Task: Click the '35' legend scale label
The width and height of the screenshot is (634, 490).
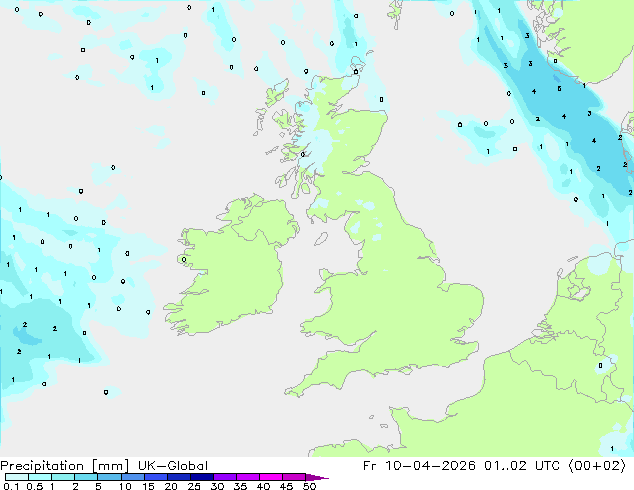Action: [240, 486]
